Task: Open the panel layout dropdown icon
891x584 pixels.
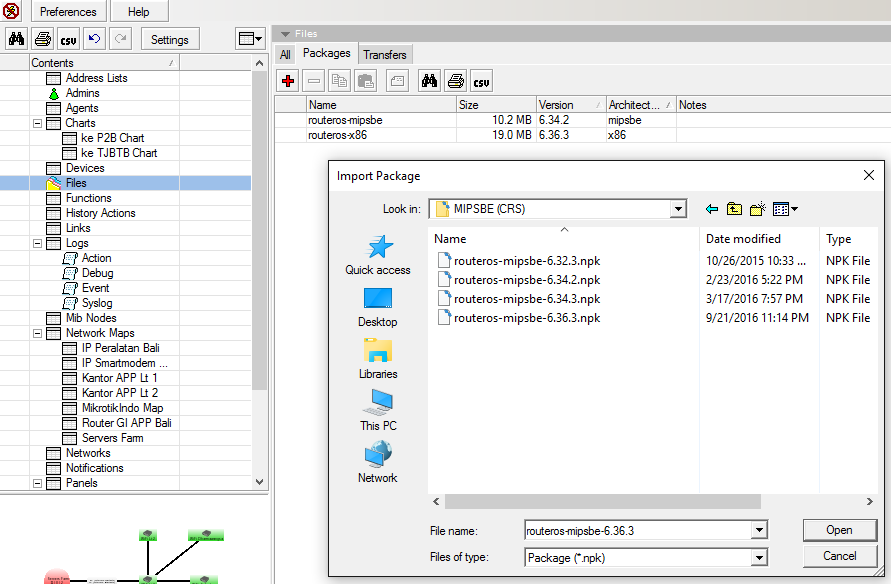Action: click(x=250, y=39)
